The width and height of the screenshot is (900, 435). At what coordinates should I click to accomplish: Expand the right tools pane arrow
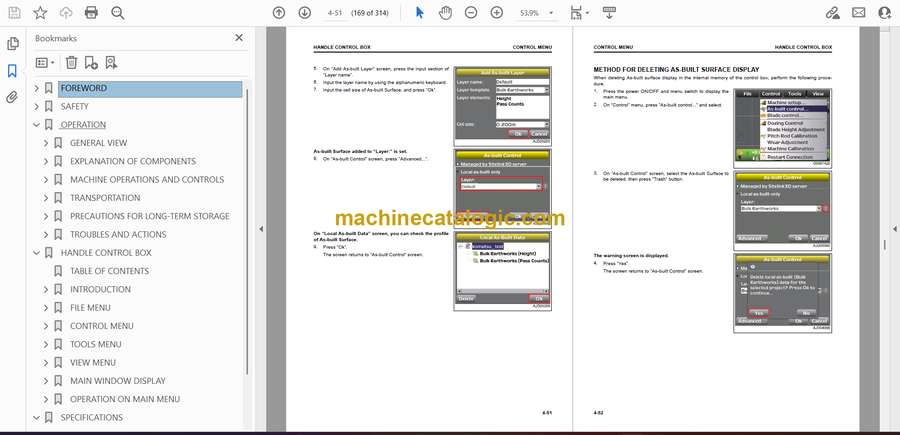[x=894, y=229]
